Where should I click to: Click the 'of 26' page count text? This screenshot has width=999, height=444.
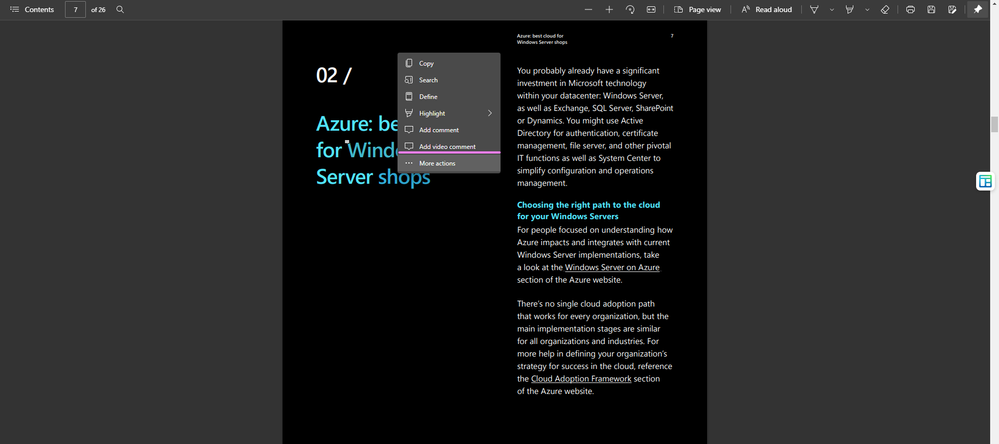[x=98, y=10]
